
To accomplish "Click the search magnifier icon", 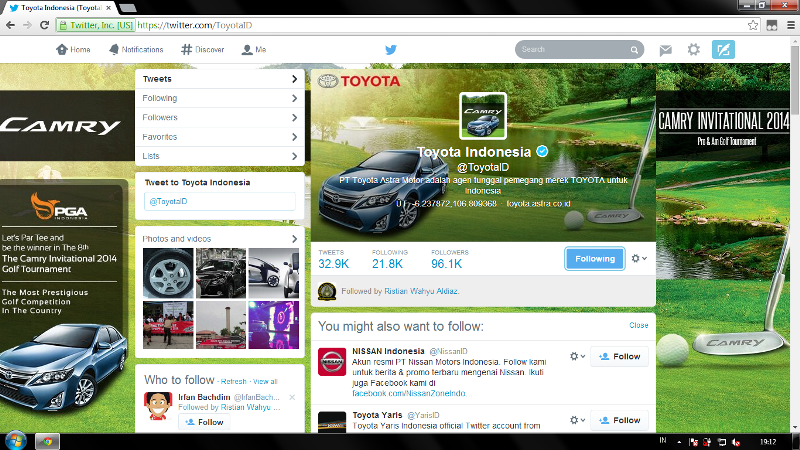I will click(x=634, y=49).
